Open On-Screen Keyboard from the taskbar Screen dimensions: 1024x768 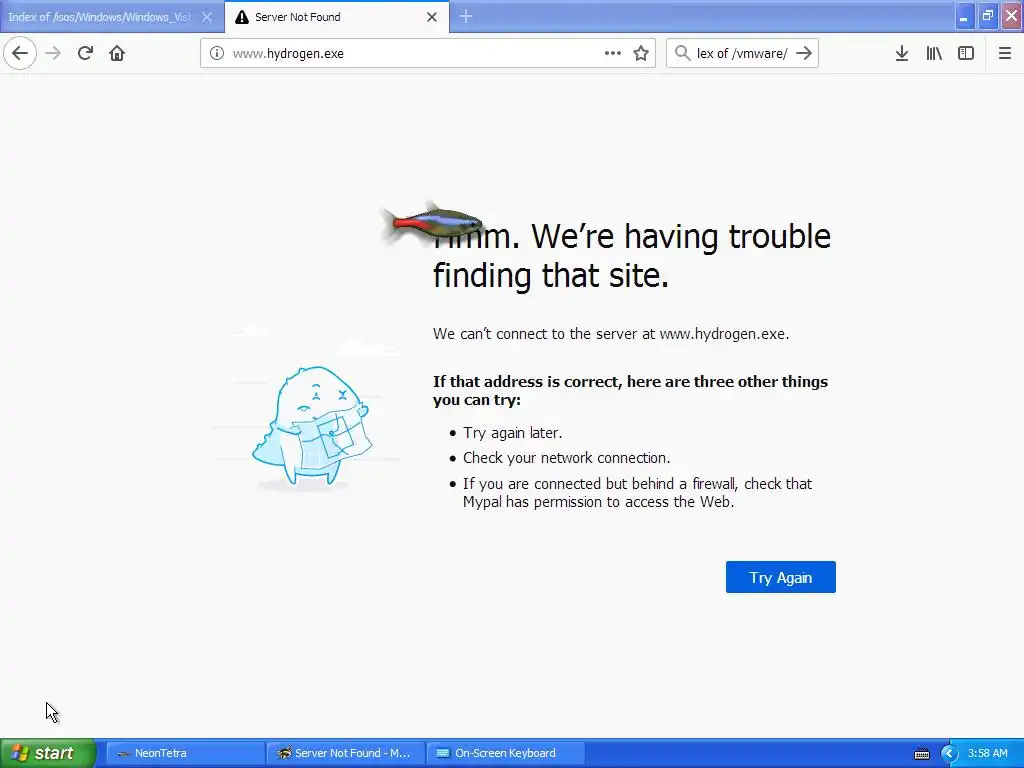pos(505,753)
